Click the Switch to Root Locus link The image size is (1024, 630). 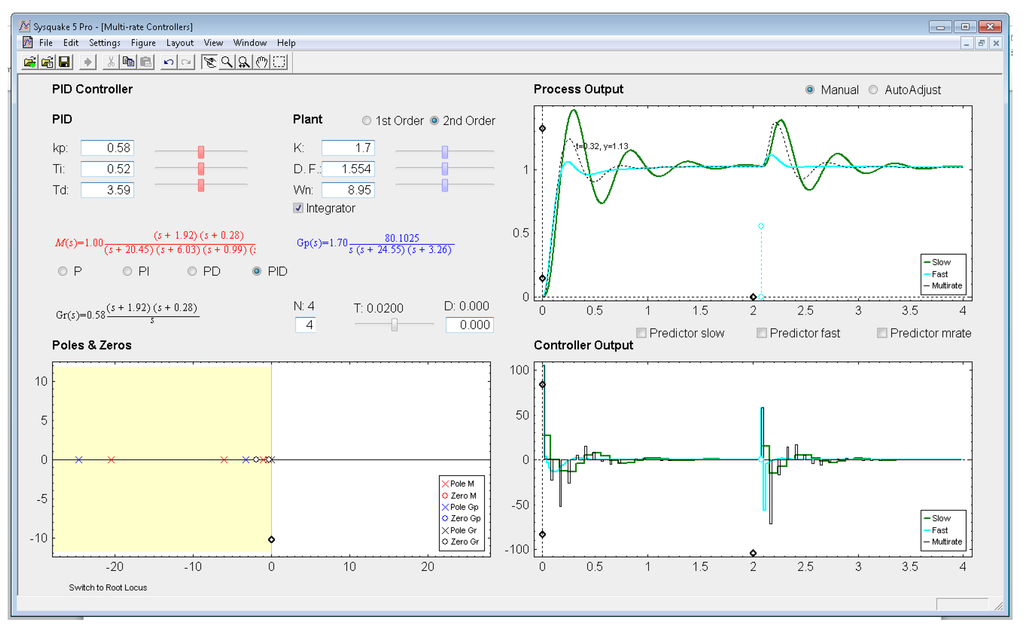[108, 587]
